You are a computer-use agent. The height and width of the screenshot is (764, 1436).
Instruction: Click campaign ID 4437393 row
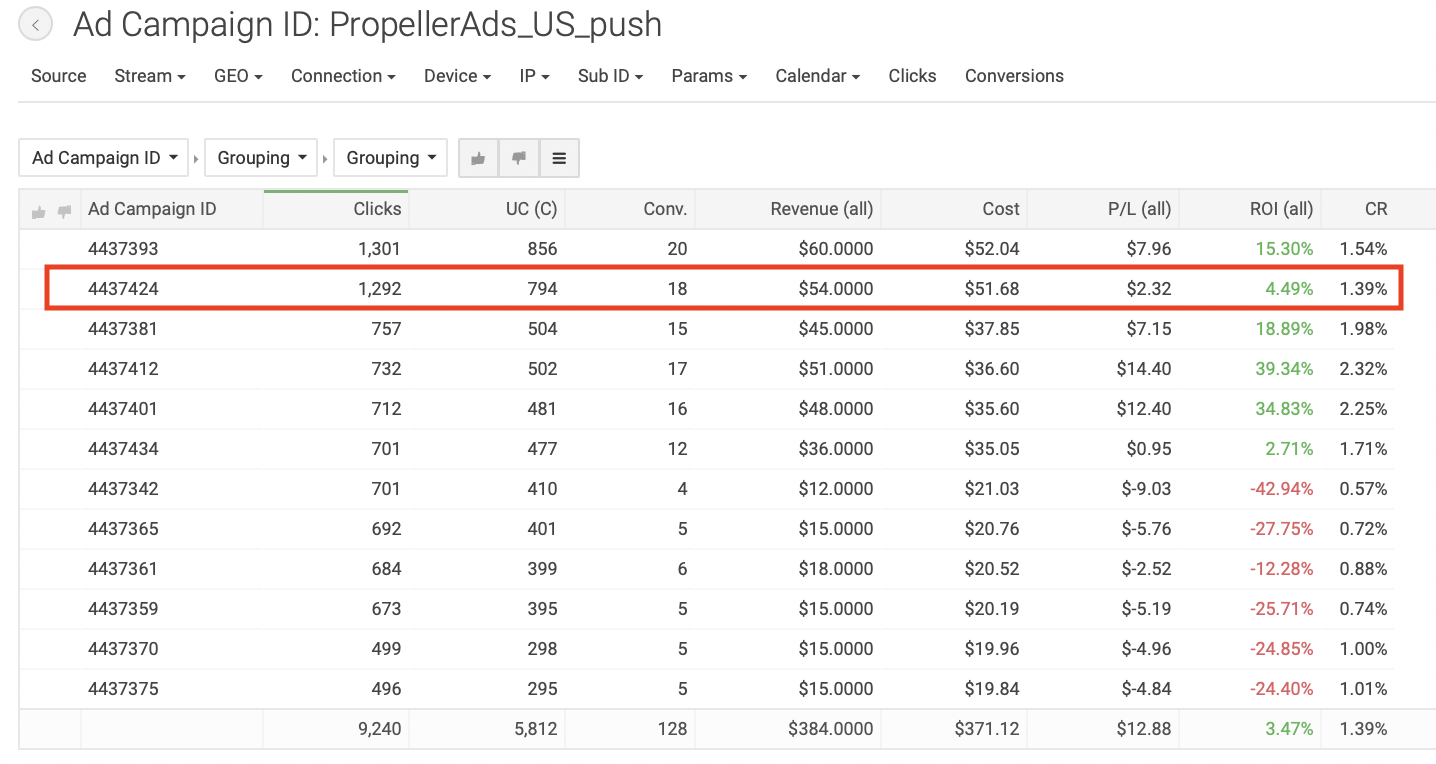tap(124, 249)
